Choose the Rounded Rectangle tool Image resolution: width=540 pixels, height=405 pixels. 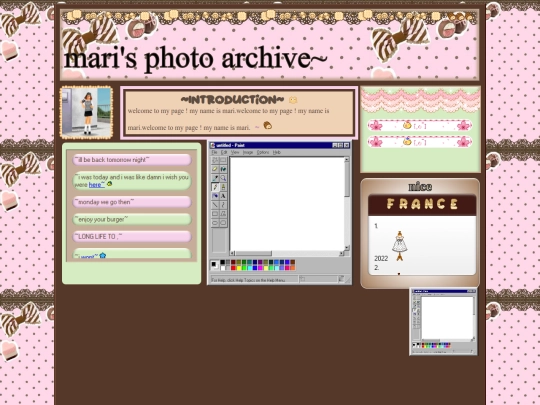[223, 222]
